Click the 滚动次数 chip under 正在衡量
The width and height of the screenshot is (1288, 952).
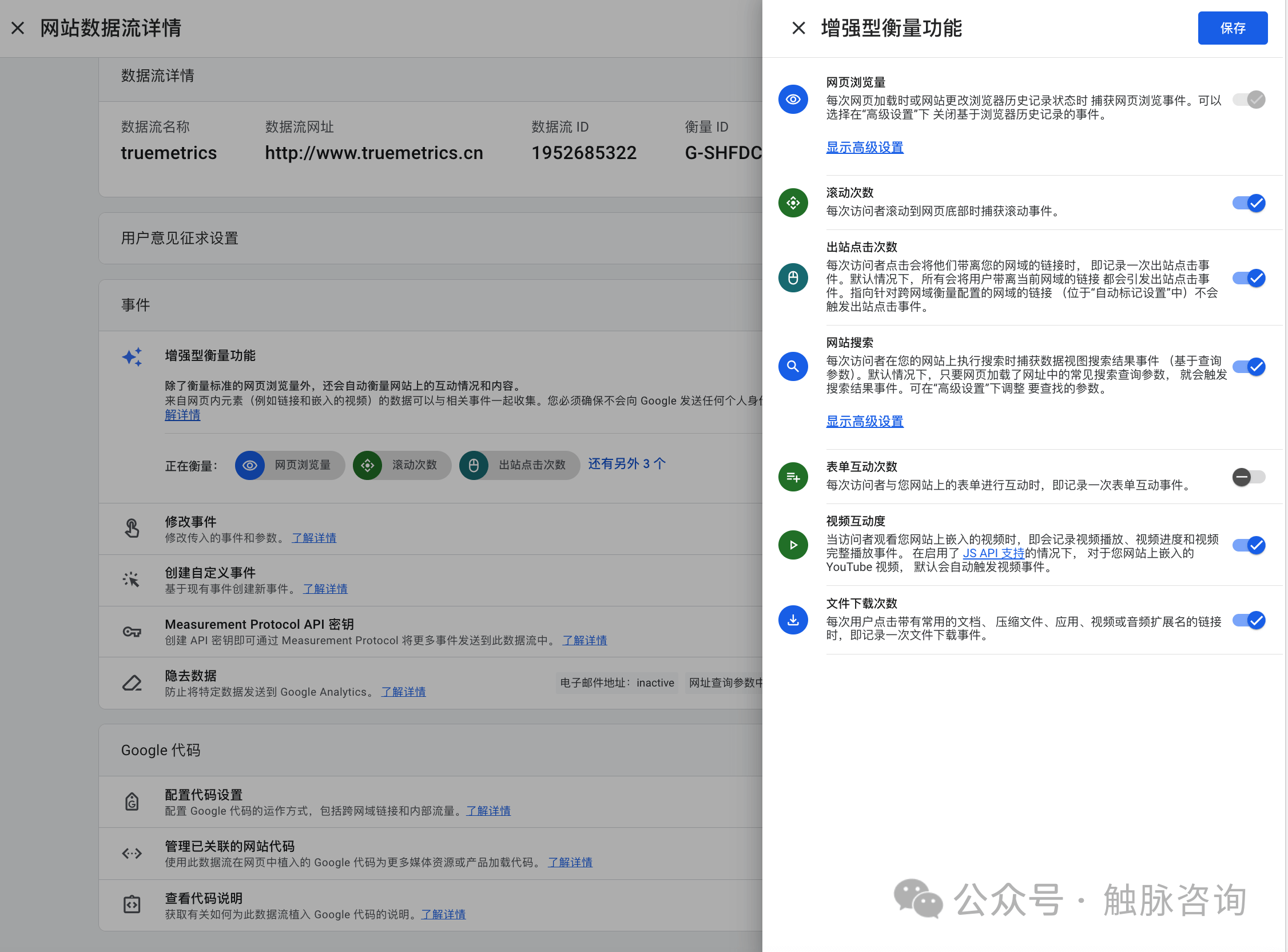[x=402, y=465]
